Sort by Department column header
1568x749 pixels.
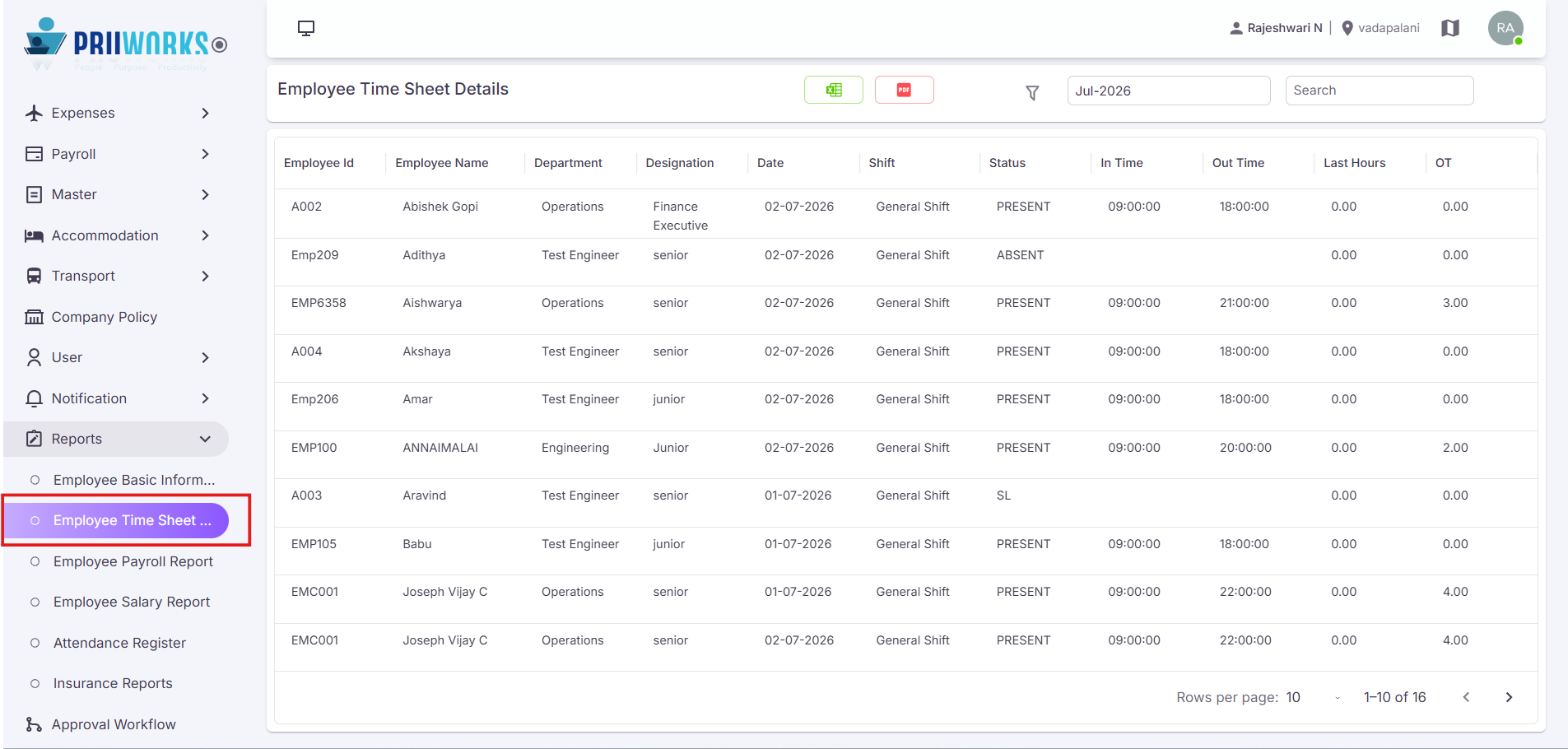click(568, 163)
